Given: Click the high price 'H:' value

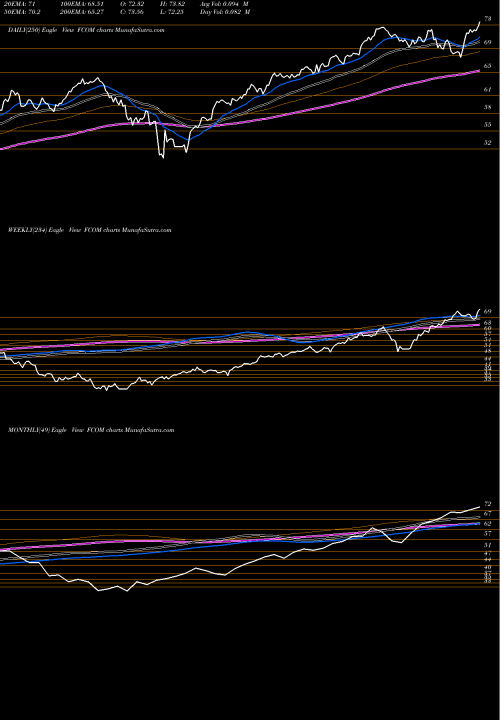Looking at the screenshot, I should tap(173, 3).
